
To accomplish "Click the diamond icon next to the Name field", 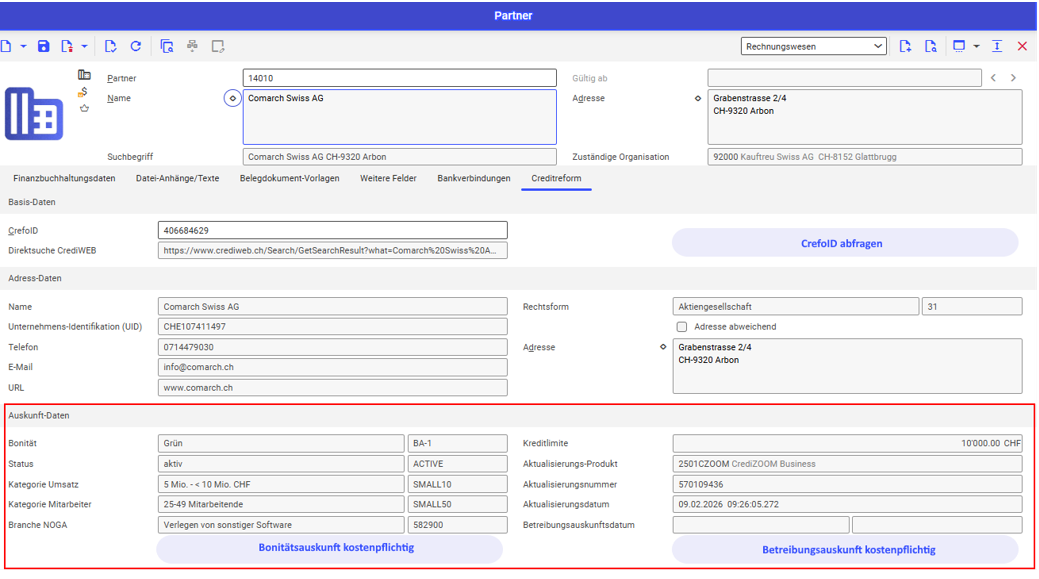I will pos(232,99).
